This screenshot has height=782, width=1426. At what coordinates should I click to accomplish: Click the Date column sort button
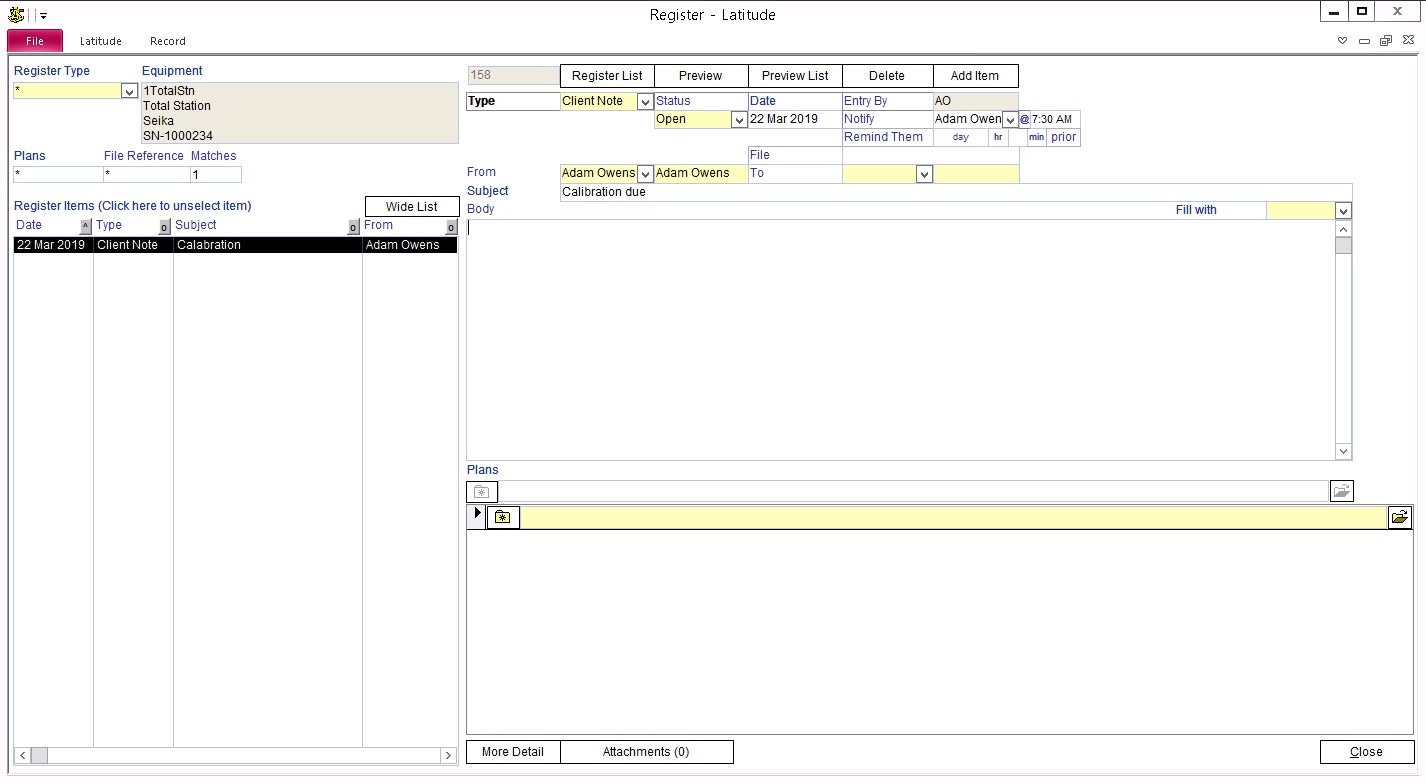pyautogui.click(x=85, y=227)
